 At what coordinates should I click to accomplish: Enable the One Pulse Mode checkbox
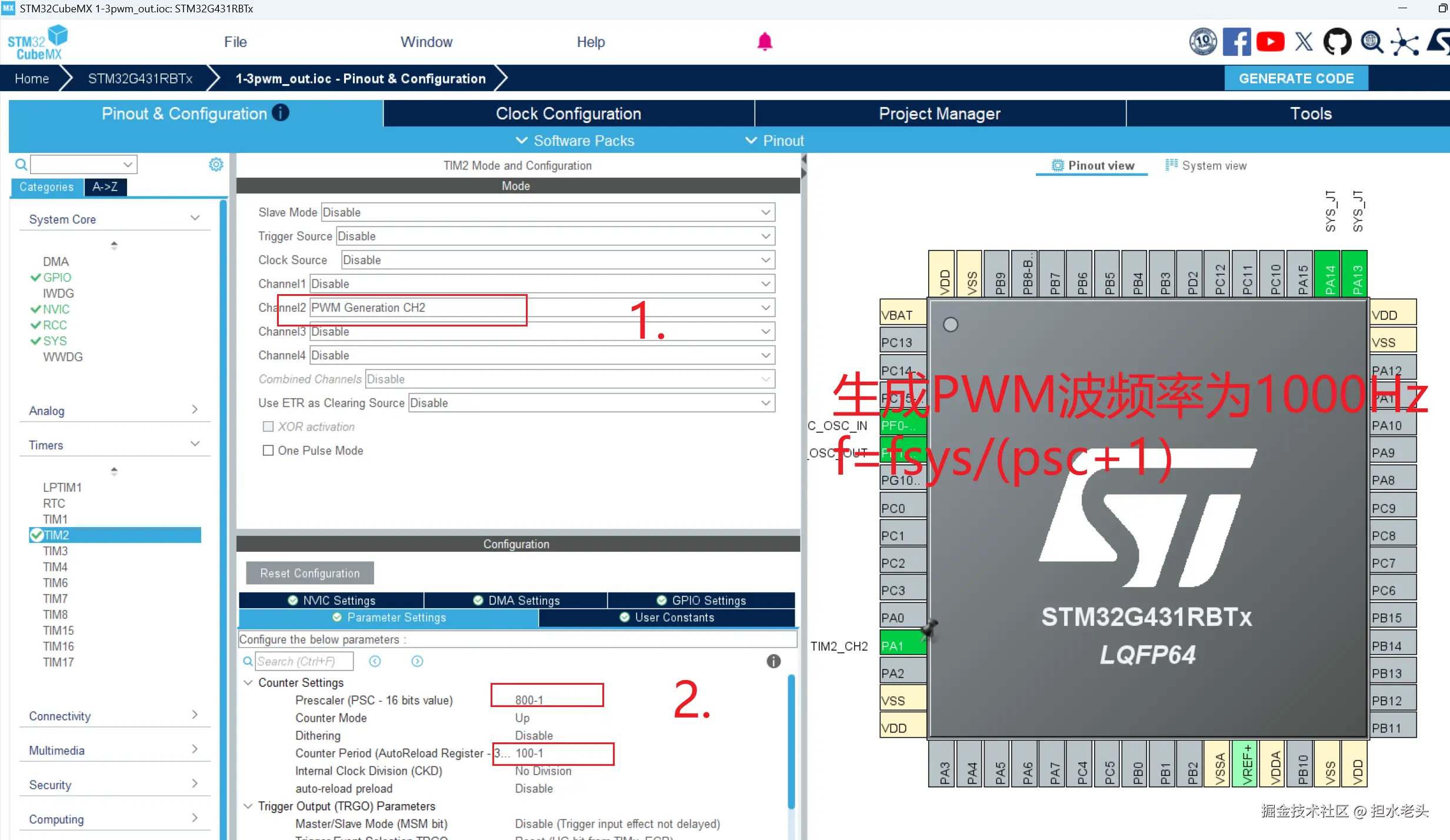click(268, 450)
